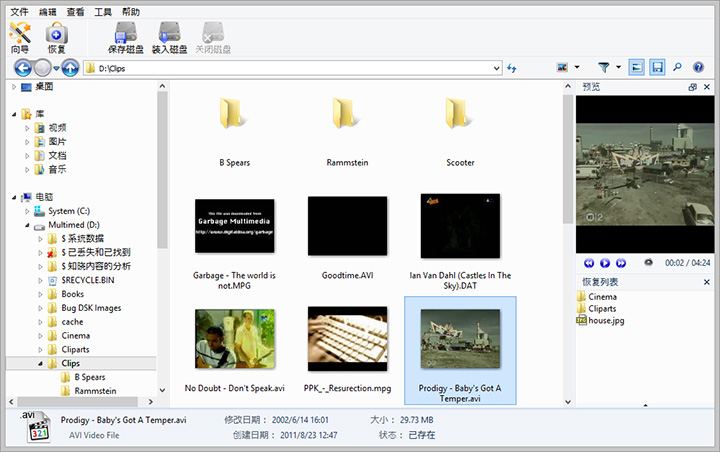
Task: Click the refresh arrows beside address bar
Action: (512, 68)
